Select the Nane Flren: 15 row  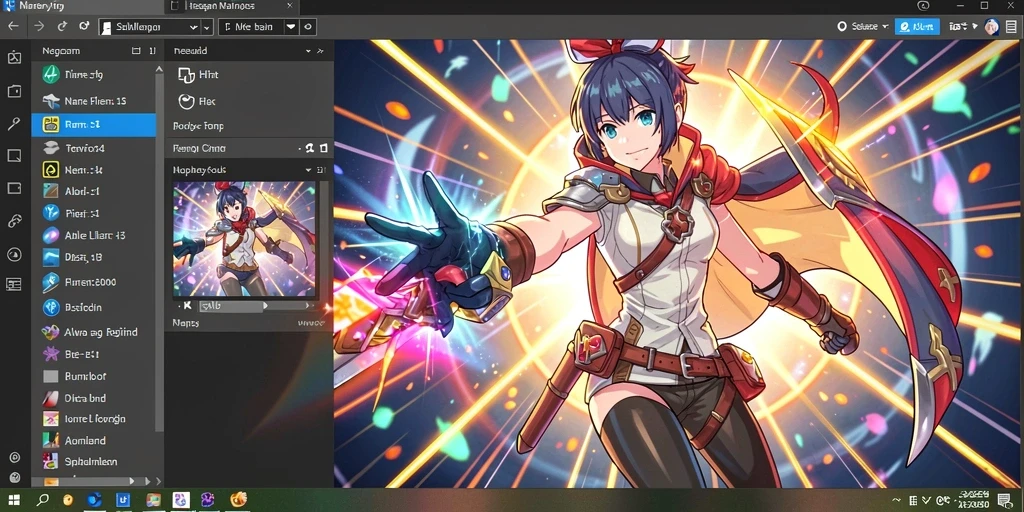tap(93, 101)
